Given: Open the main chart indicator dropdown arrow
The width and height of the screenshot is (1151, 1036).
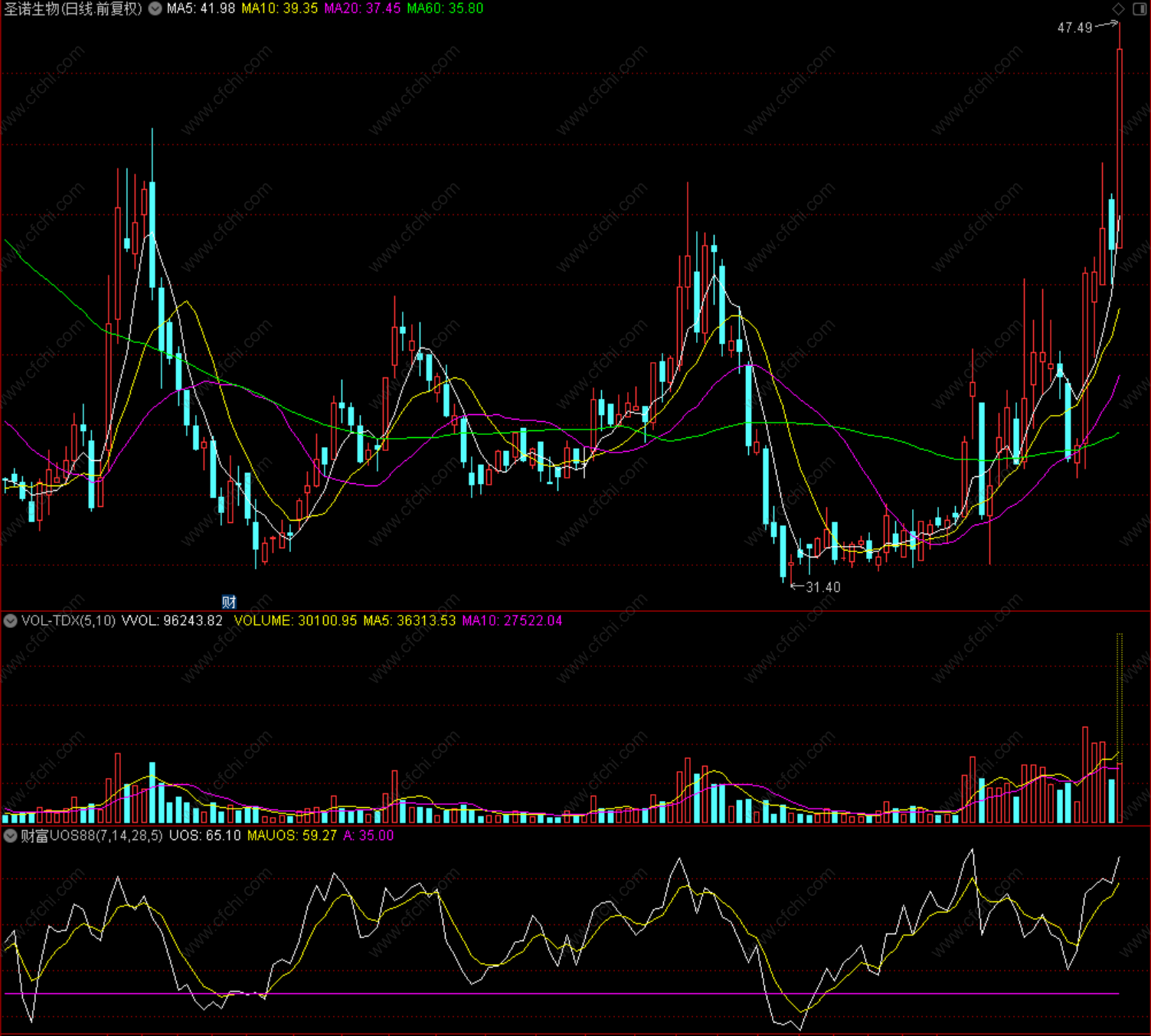Looking at the screenshot, I should [x=155, y=8].
